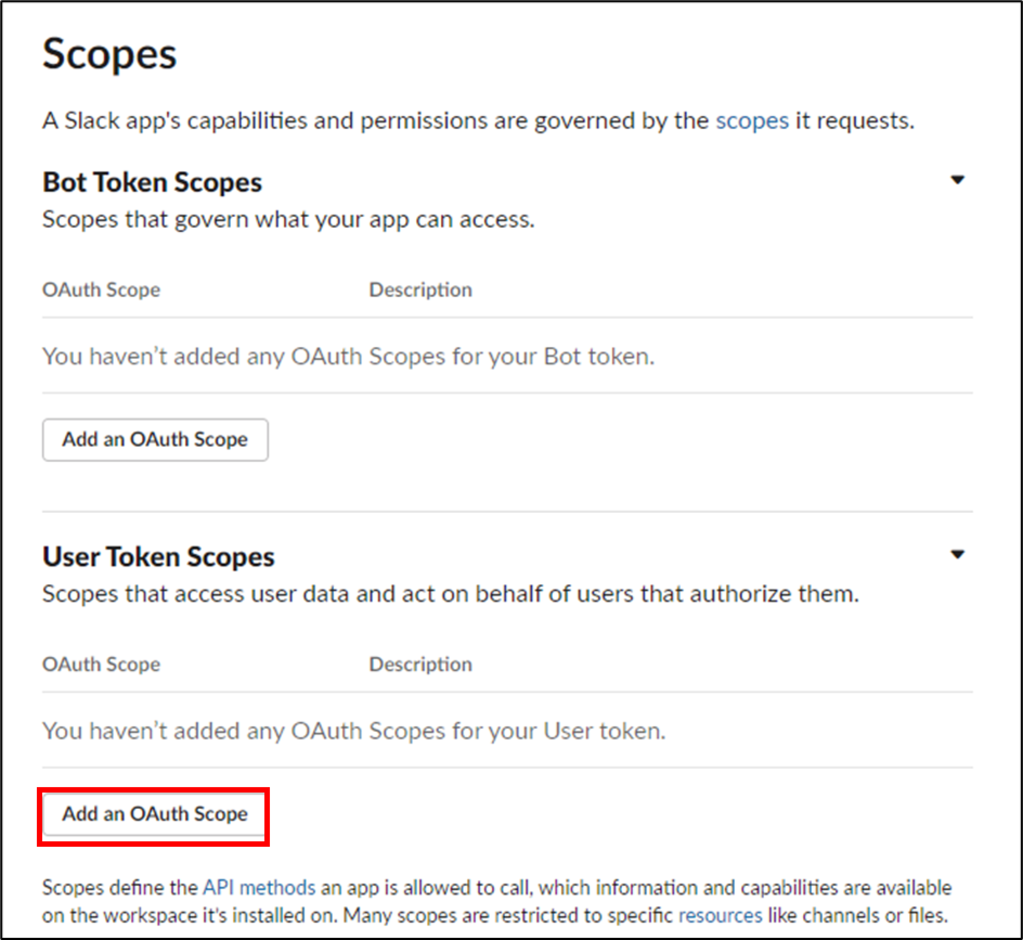The image size is (1023, 940).
Task: Click 'Scopes that govern what your app can access'
Action: pyautogui.click(x=288, y=219)
